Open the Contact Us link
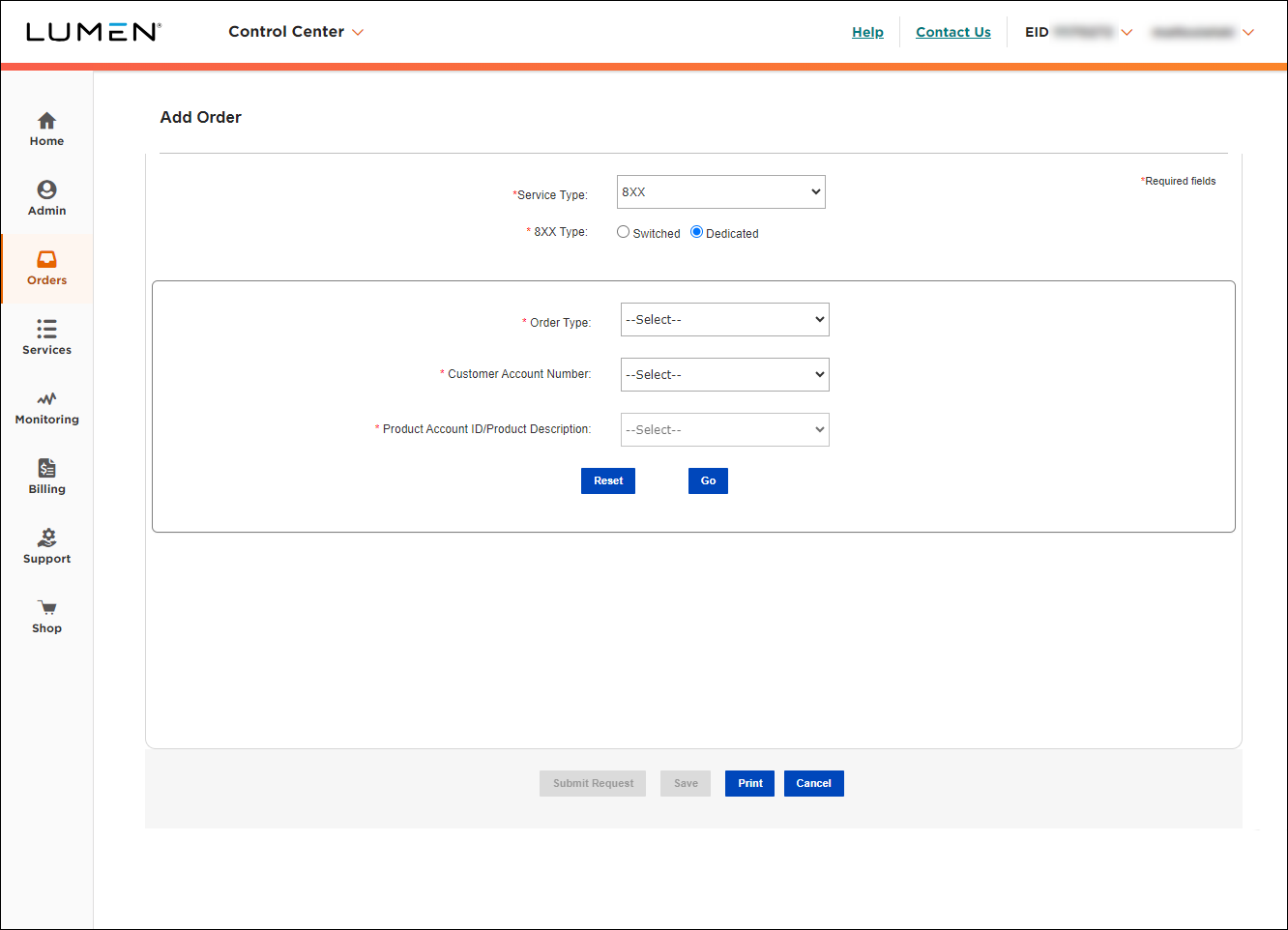 (953, 32)
